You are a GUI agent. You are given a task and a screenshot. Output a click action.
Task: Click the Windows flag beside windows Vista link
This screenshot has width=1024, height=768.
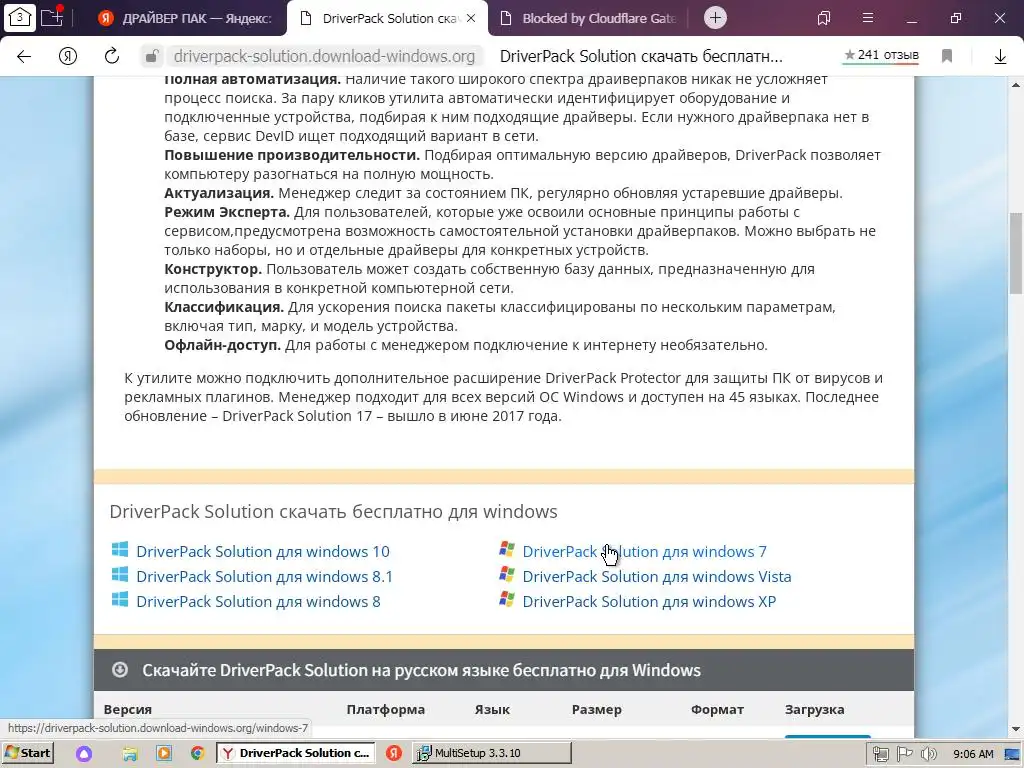(x=507, y=573)
